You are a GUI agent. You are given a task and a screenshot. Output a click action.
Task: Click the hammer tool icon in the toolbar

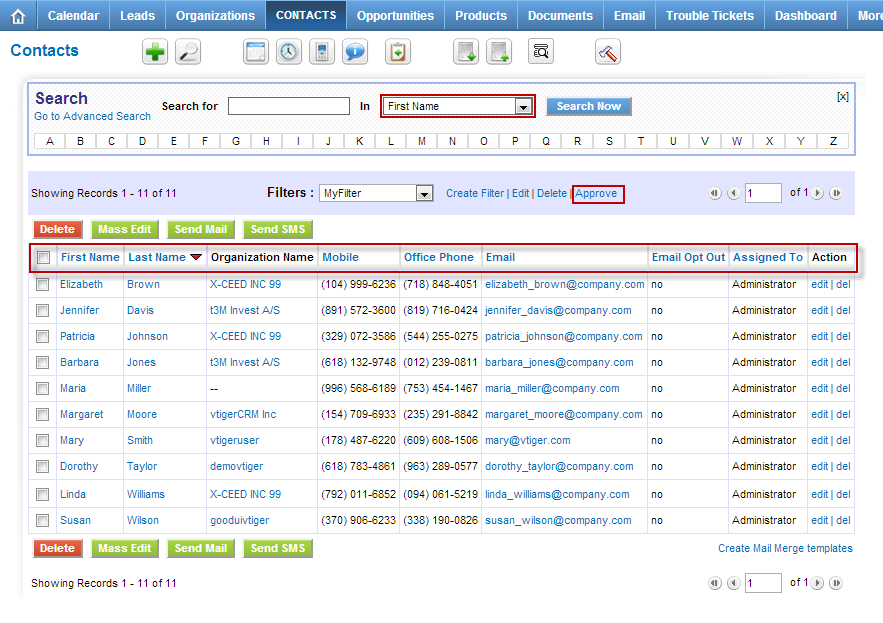[x=608, y=53]
